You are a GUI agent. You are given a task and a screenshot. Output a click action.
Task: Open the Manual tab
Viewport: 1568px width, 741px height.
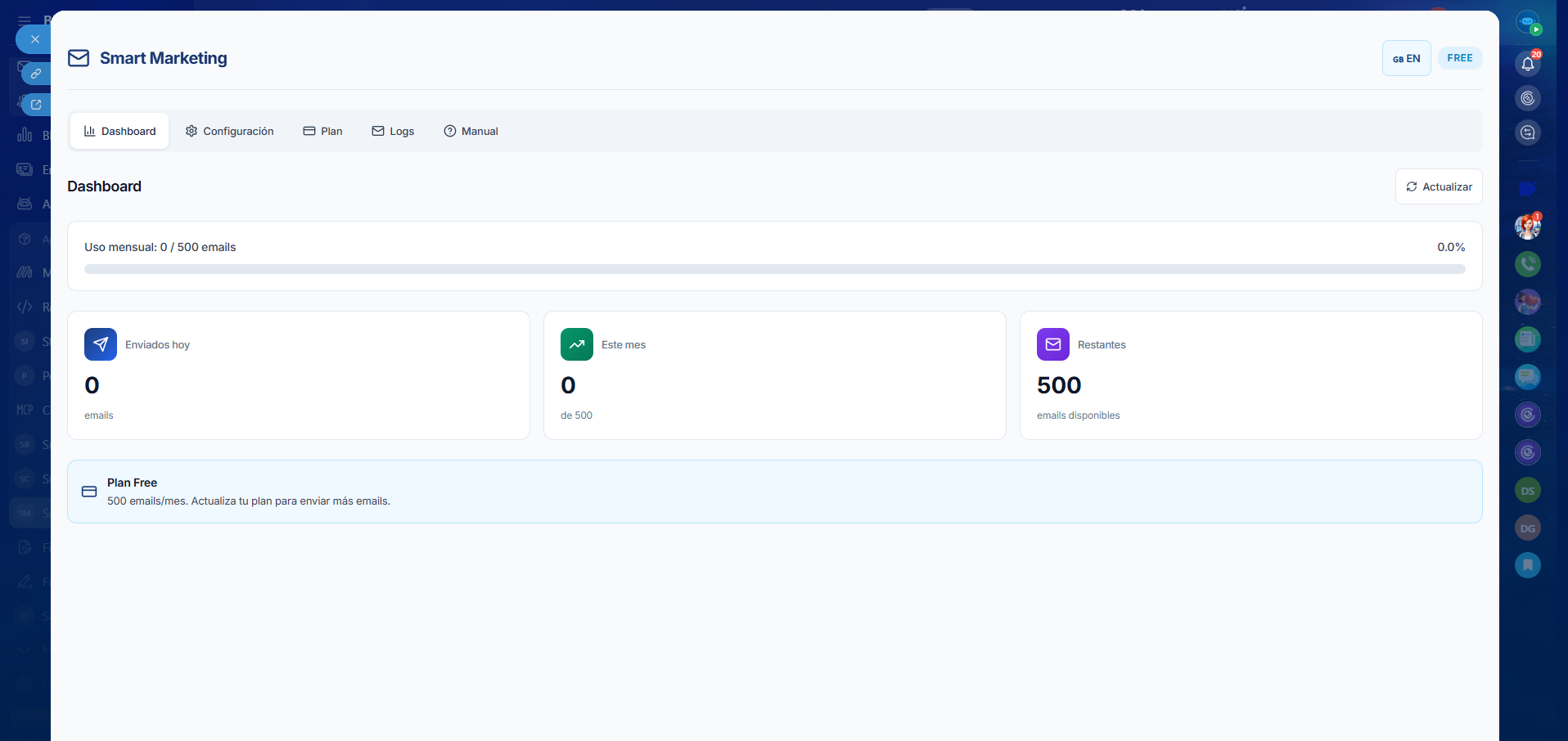[471, 131]
